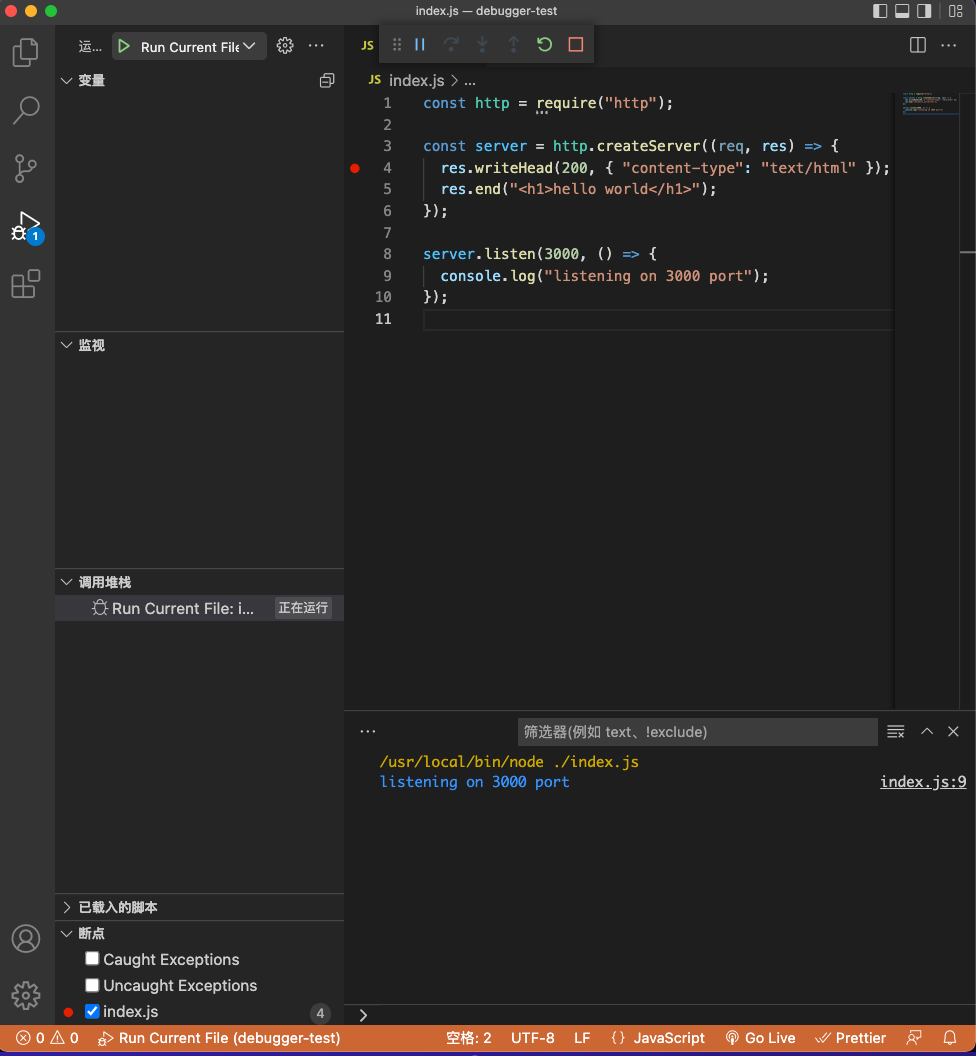
Task: Start debugging with the green play icon
Action: 124,46
